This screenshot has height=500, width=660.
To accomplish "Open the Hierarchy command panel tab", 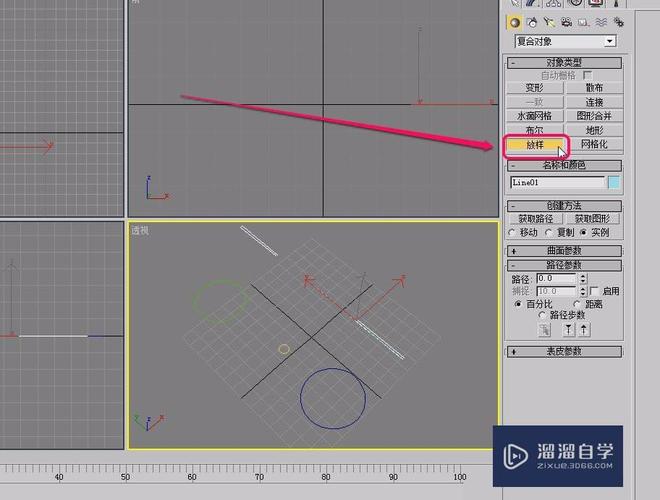I will tap(554, 3).
